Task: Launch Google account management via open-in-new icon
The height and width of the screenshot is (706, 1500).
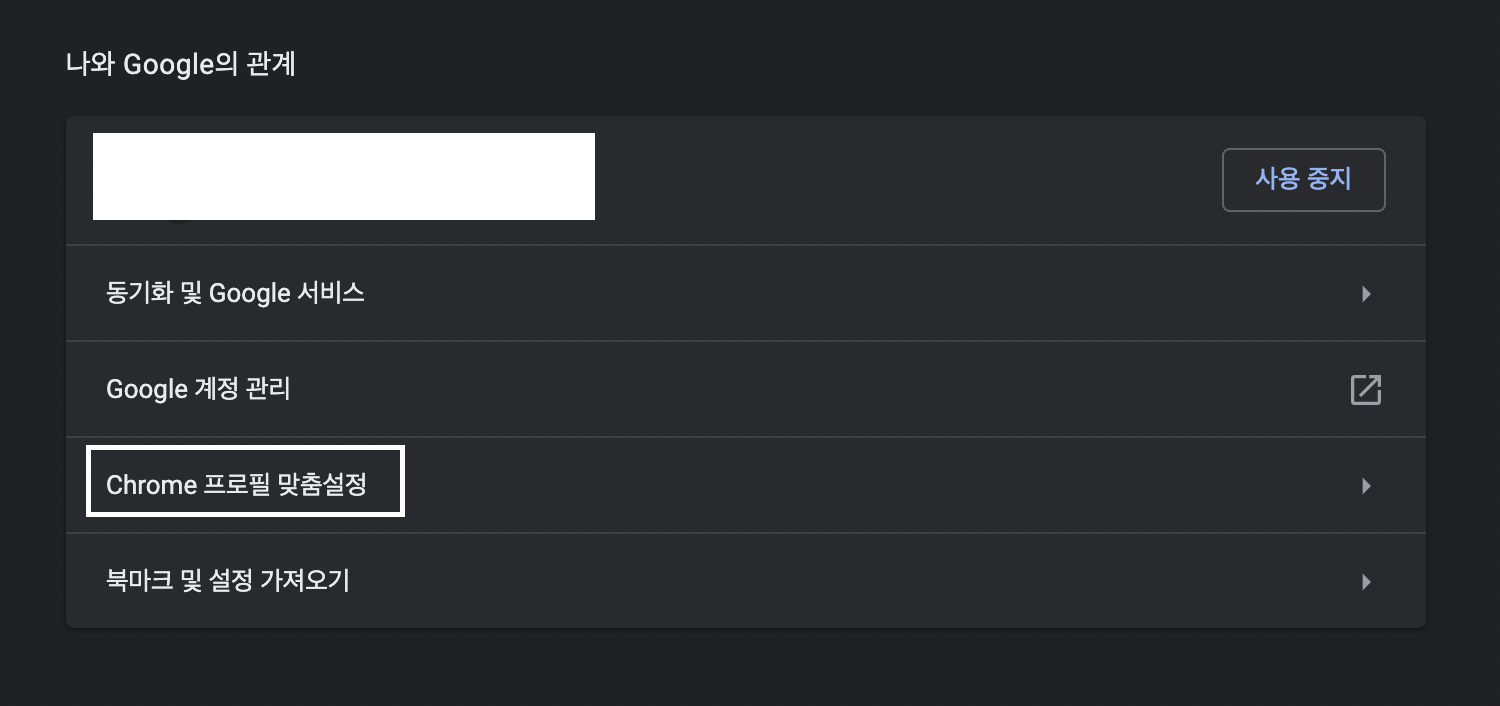Action: 1365,389
